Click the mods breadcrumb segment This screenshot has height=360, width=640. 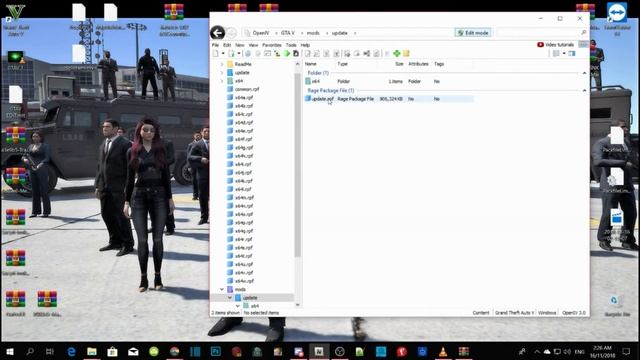[313, 33]
